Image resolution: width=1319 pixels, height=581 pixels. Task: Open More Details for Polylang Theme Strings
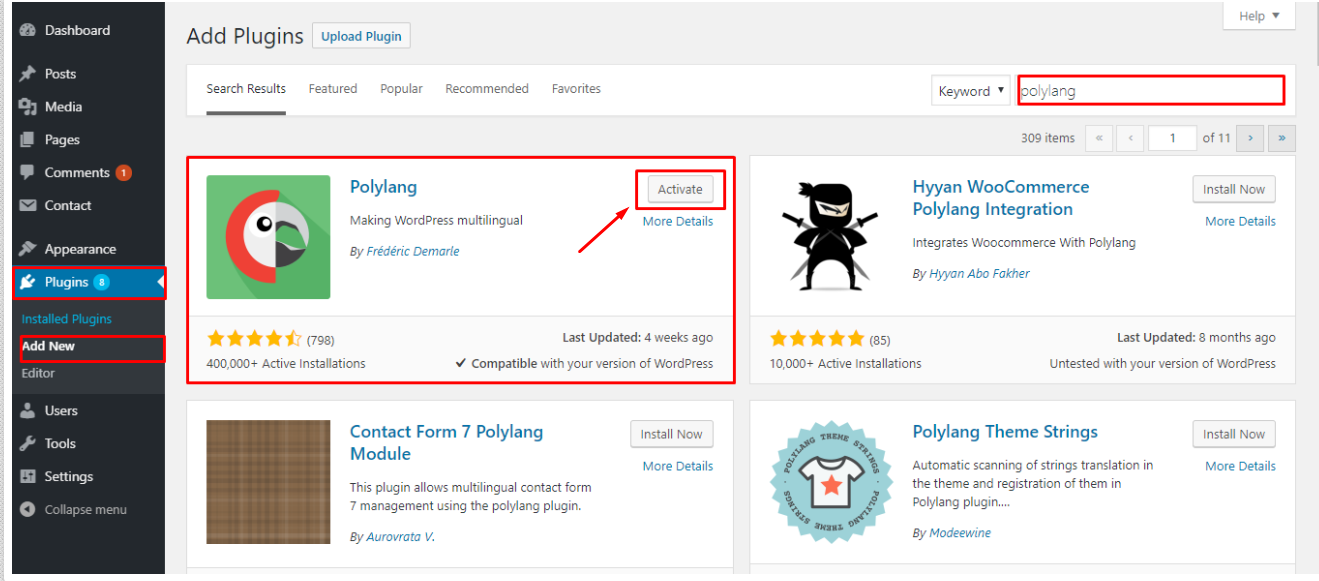1240,466
